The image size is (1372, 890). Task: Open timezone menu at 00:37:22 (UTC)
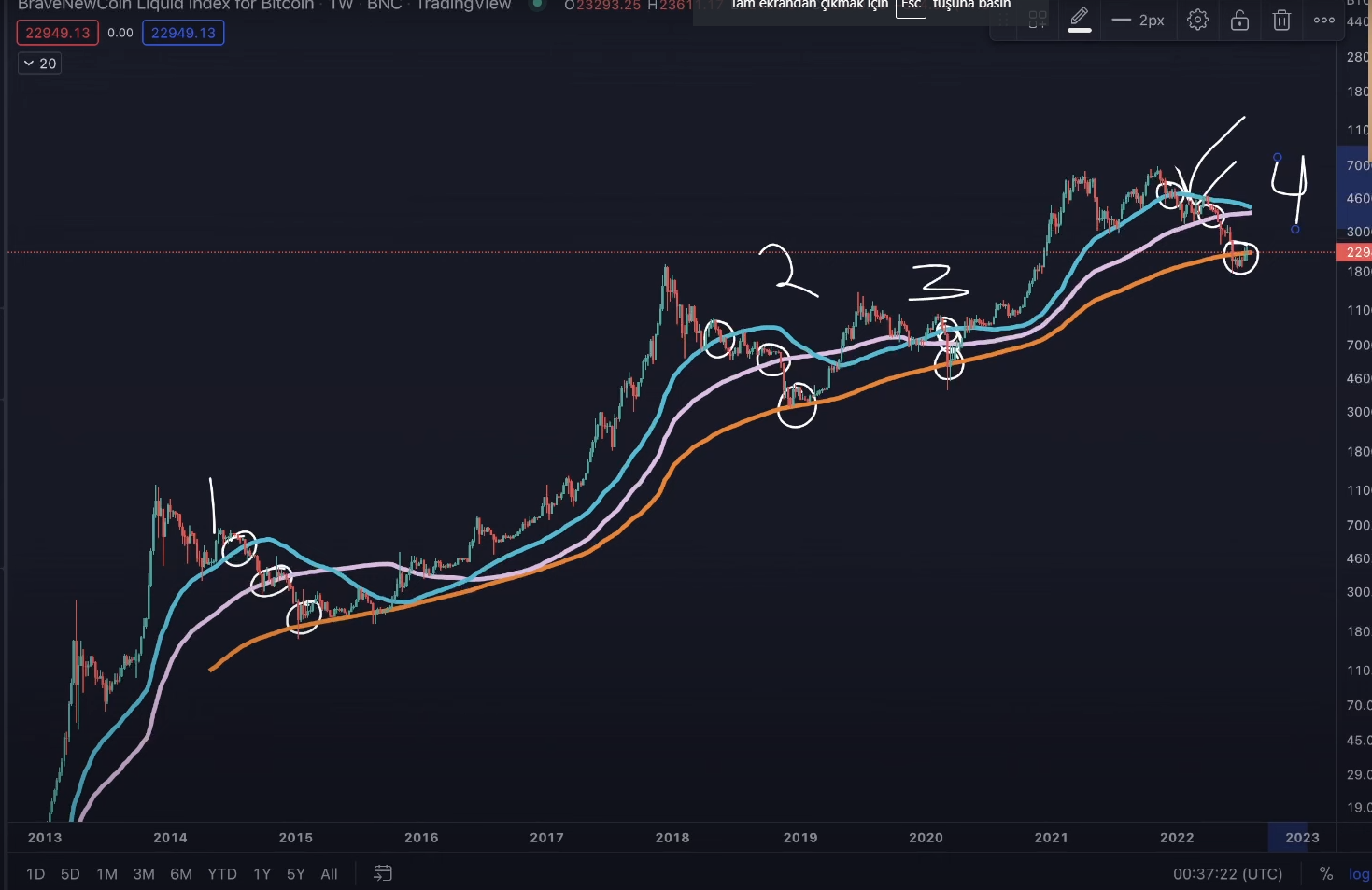coord(1228,874)
